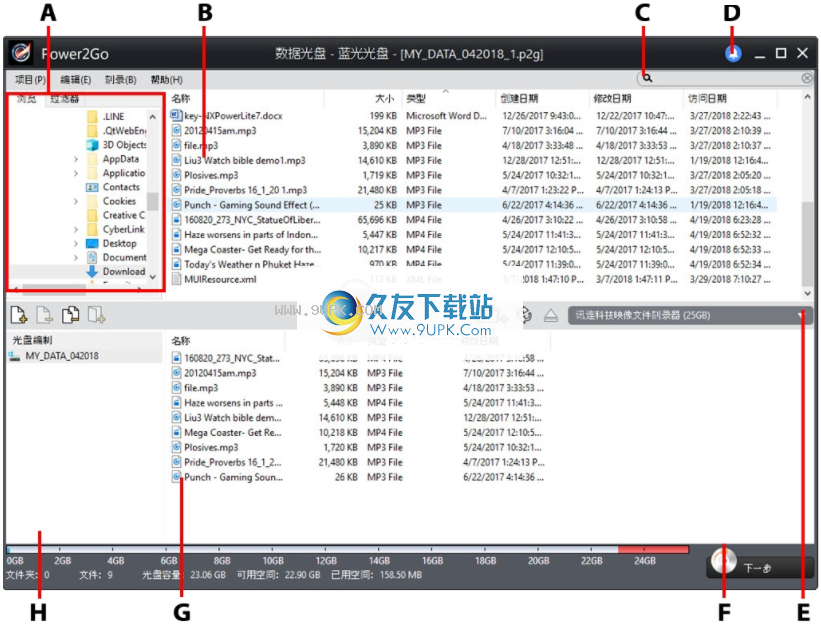Expand the Desktop folder node
The width and height of the screenshot is (821, 626).
(x=76, y=243)
